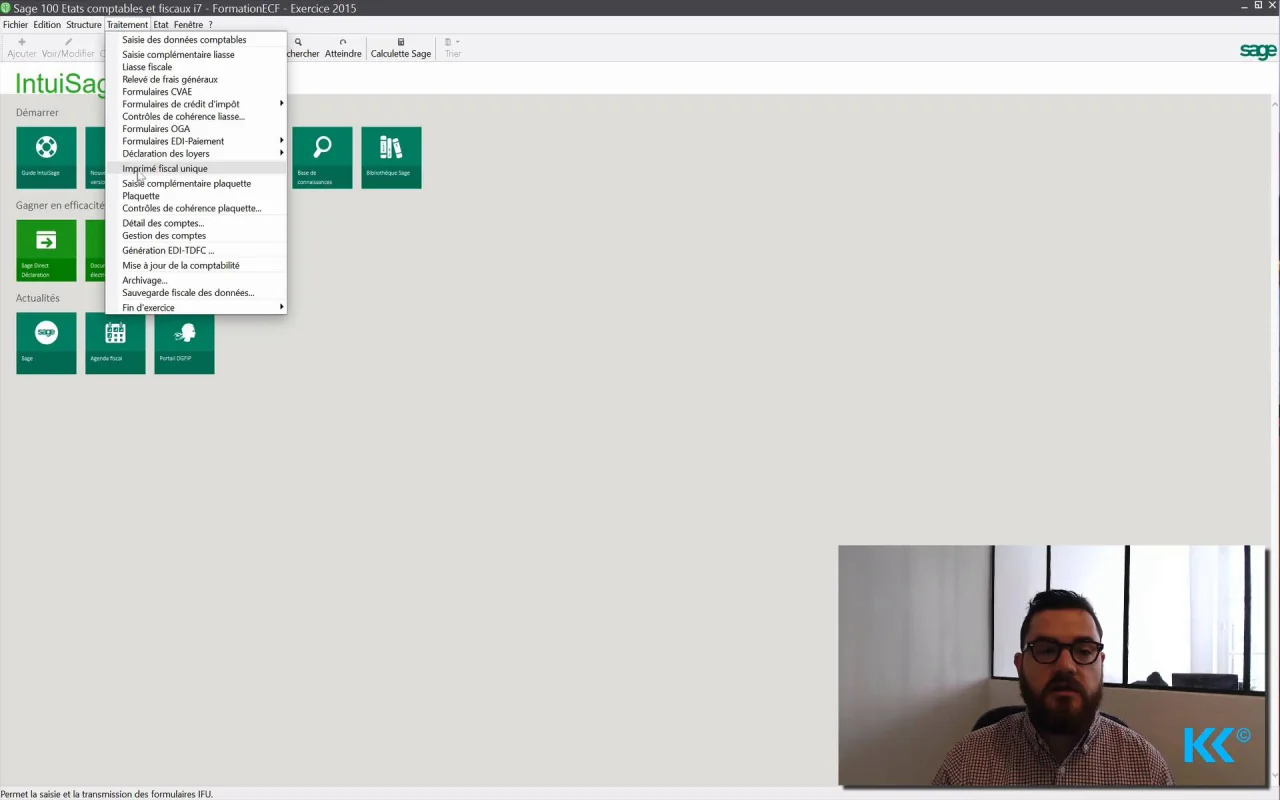Expand Formulaires de crédit d'impôt submenu

196,104
